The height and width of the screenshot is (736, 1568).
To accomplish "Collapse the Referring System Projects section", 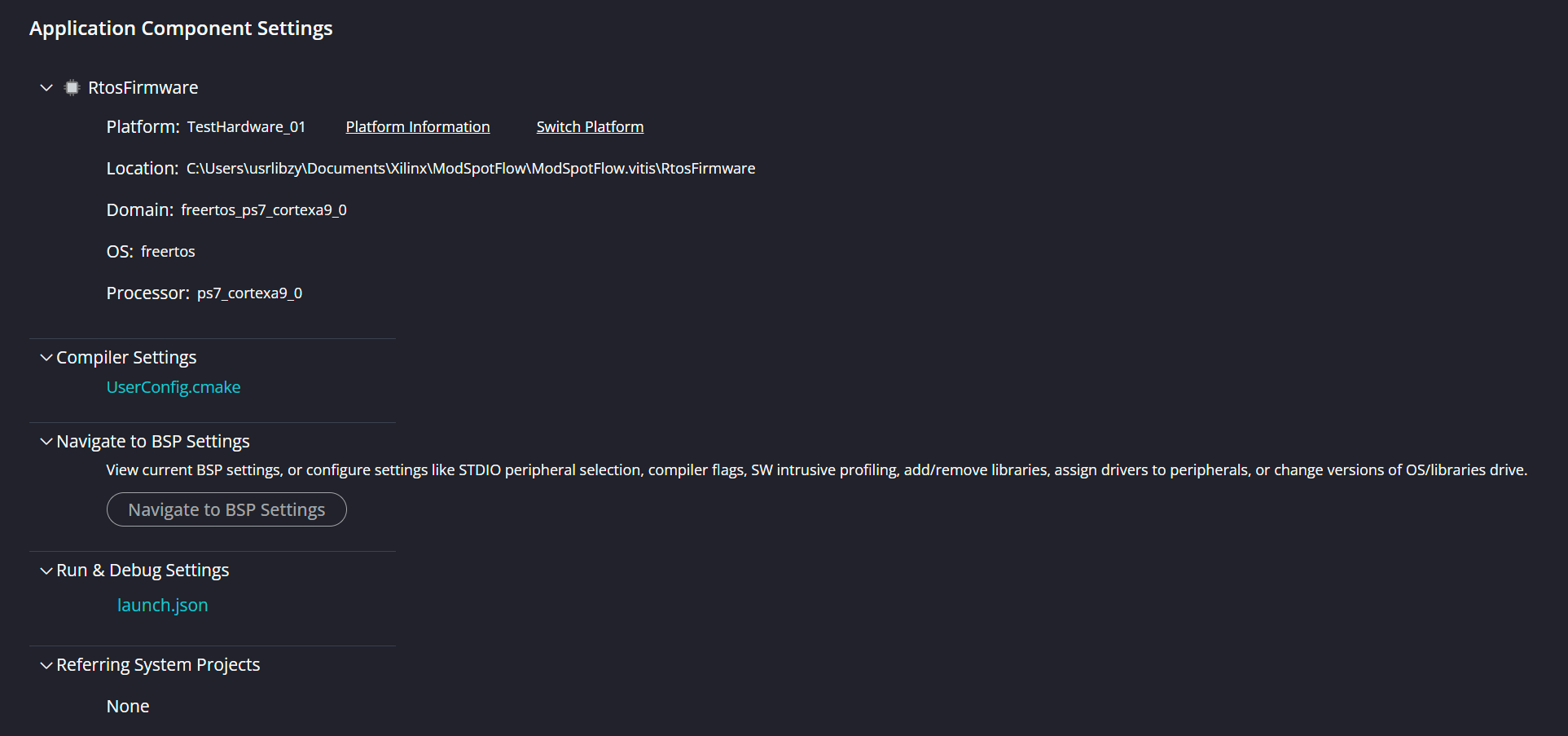I will coord(46,665).
